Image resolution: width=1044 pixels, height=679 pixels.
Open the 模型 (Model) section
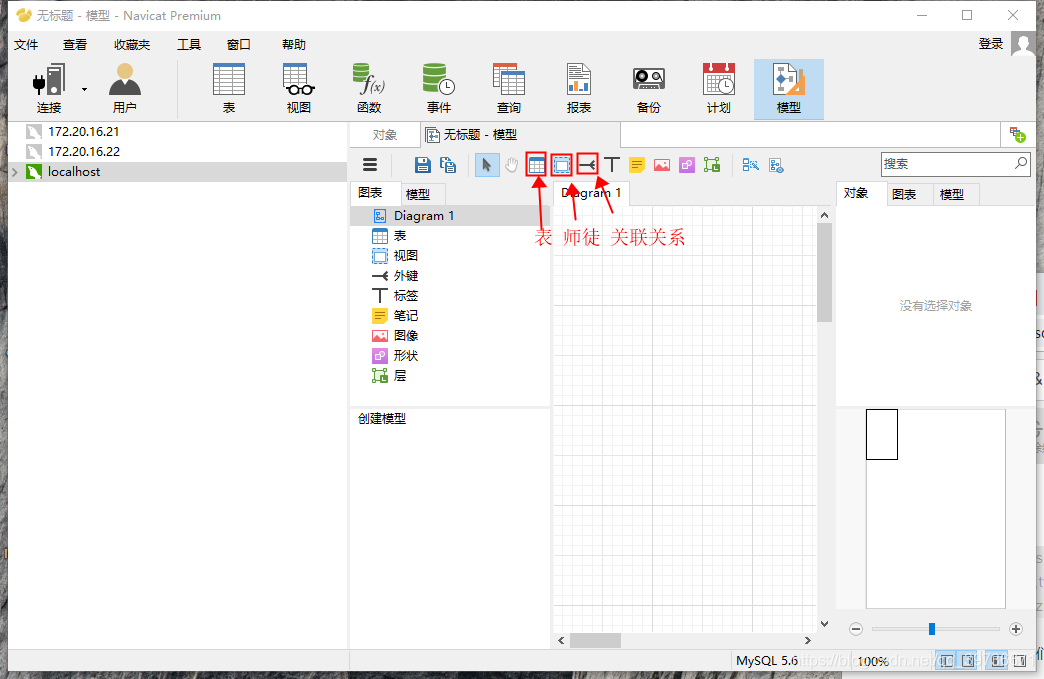click(x=788, y=89)
